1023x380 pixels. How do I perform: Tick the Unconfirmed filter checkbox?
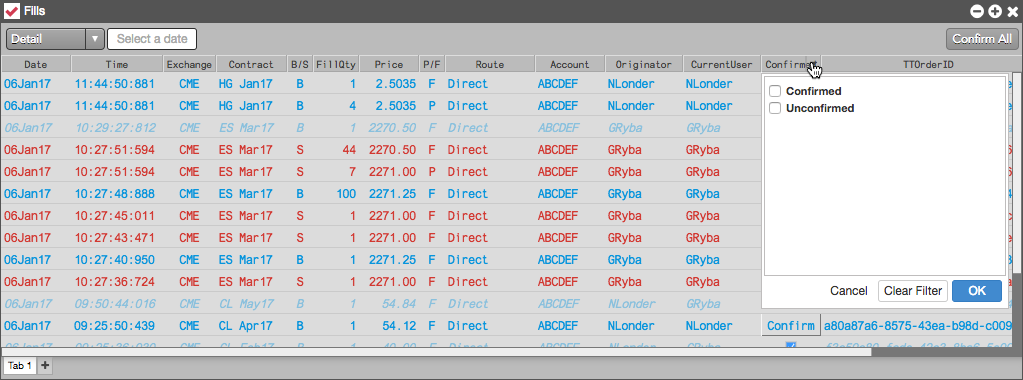(775, 108)
